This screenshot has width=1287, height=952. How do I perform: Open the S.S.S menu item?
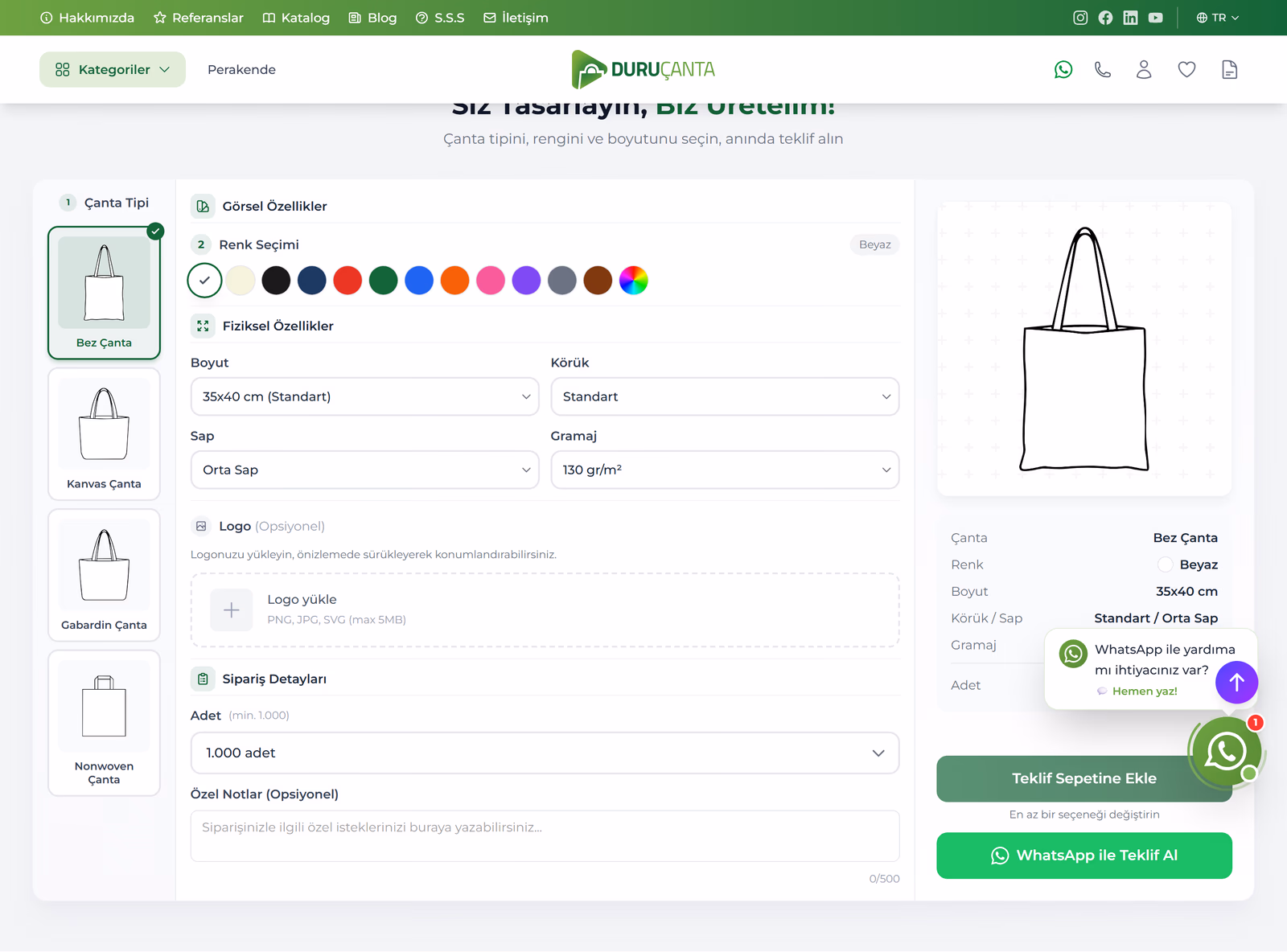[x=440, y=18]
